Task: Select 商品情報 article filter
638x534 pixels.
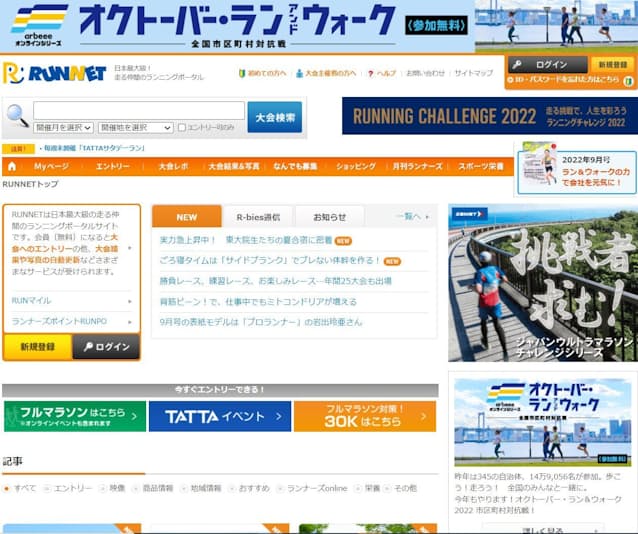Action: (153, 488)
